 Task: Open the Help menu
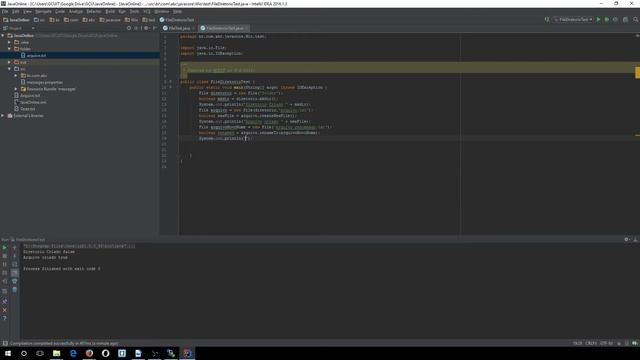[x=177, y=11]
